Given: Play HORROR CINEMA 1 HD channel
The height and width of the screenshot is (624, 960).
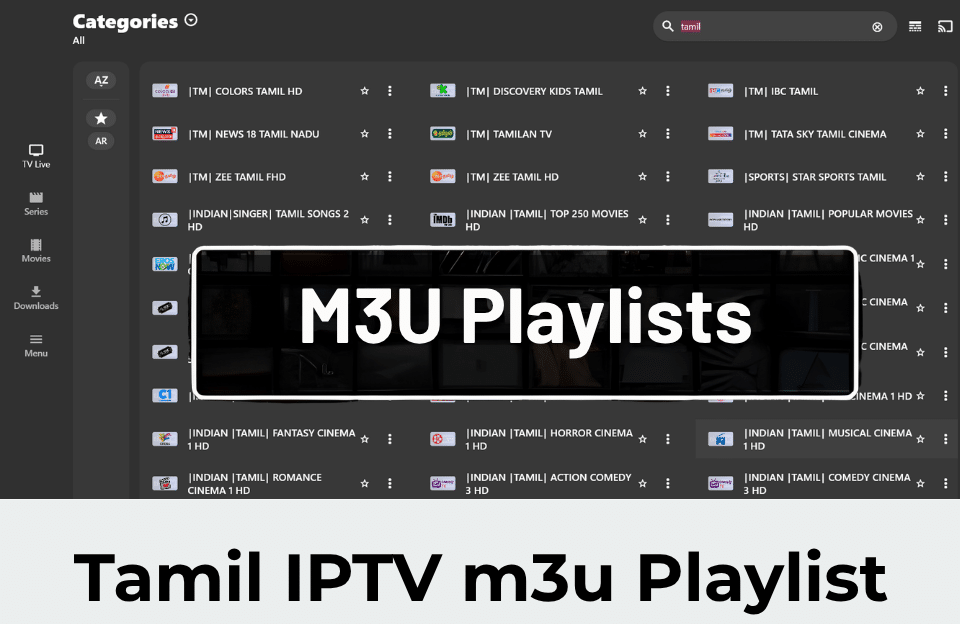Looking at the screenshot, I should point(549,439).
